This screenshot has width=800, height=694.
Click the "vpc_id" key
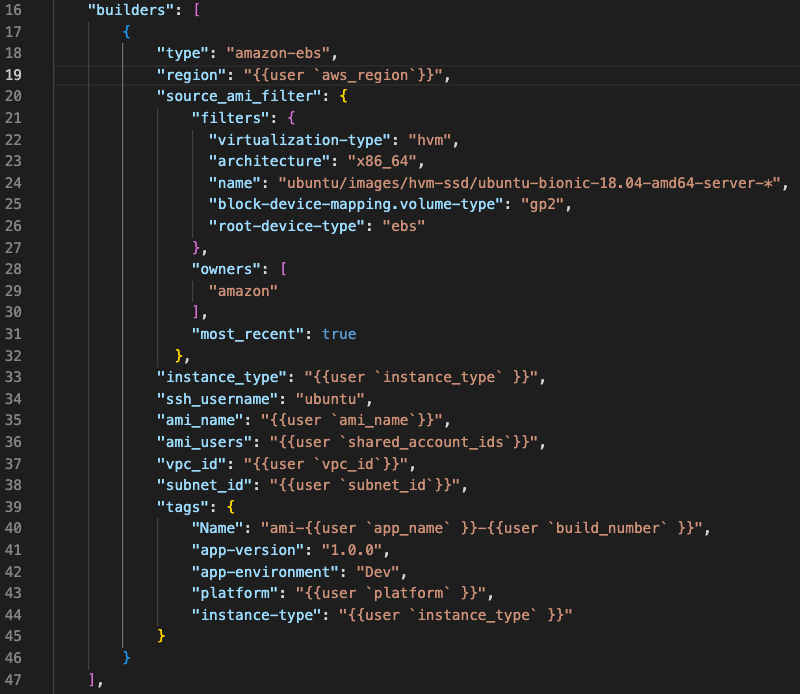[x=191, y=463]
